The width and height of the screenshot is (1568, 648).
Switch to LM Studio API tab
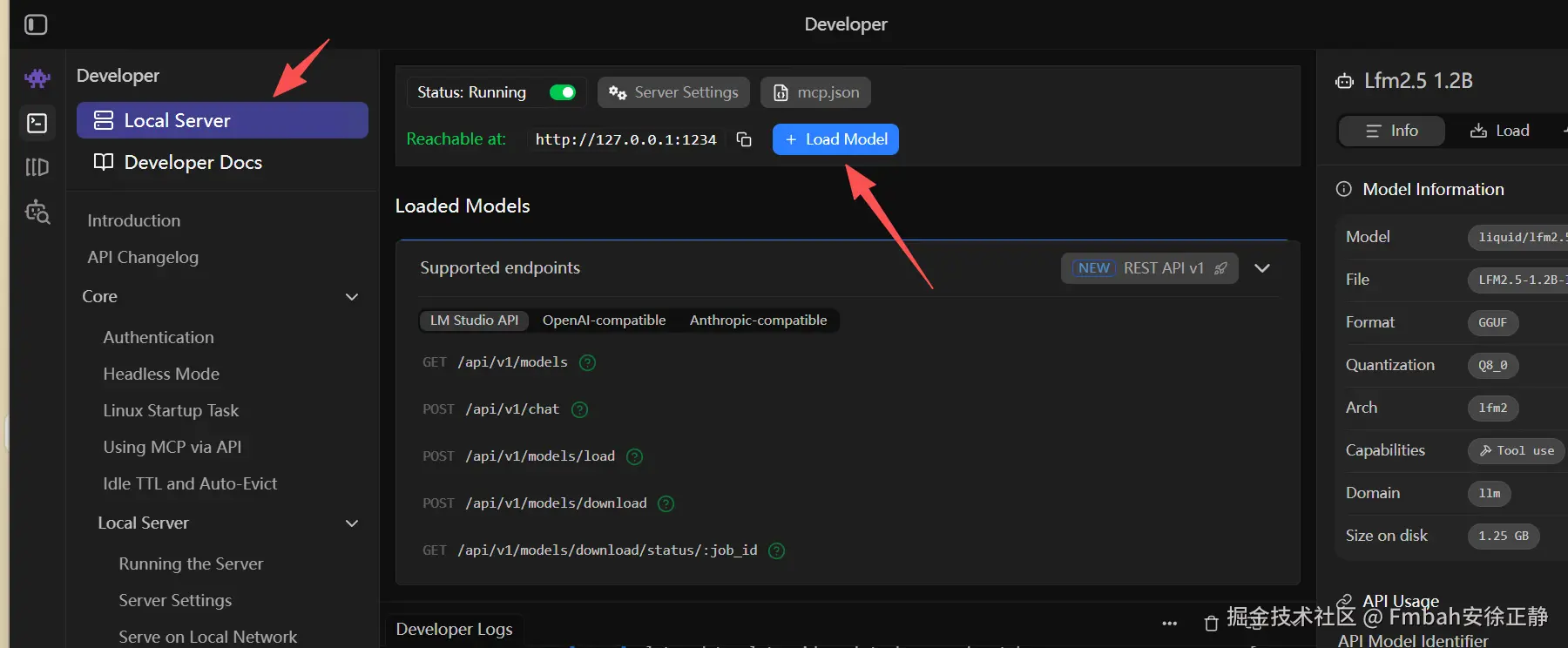tap(475, 321)
